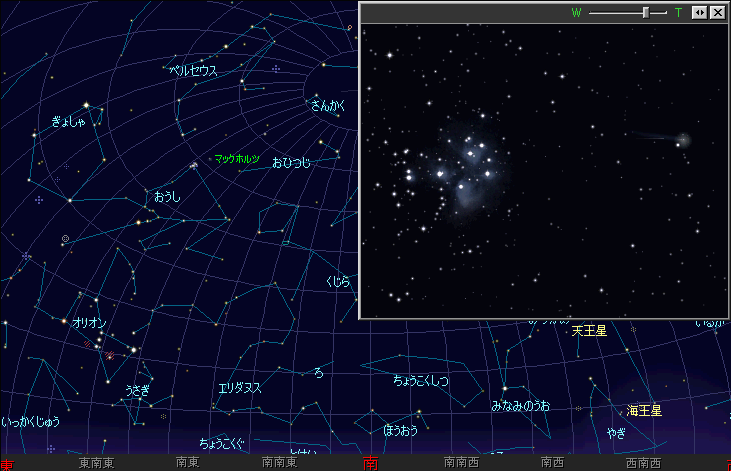731x471 pixels.
Task: Click the comet in the telescope view
Action: point(683,140)
